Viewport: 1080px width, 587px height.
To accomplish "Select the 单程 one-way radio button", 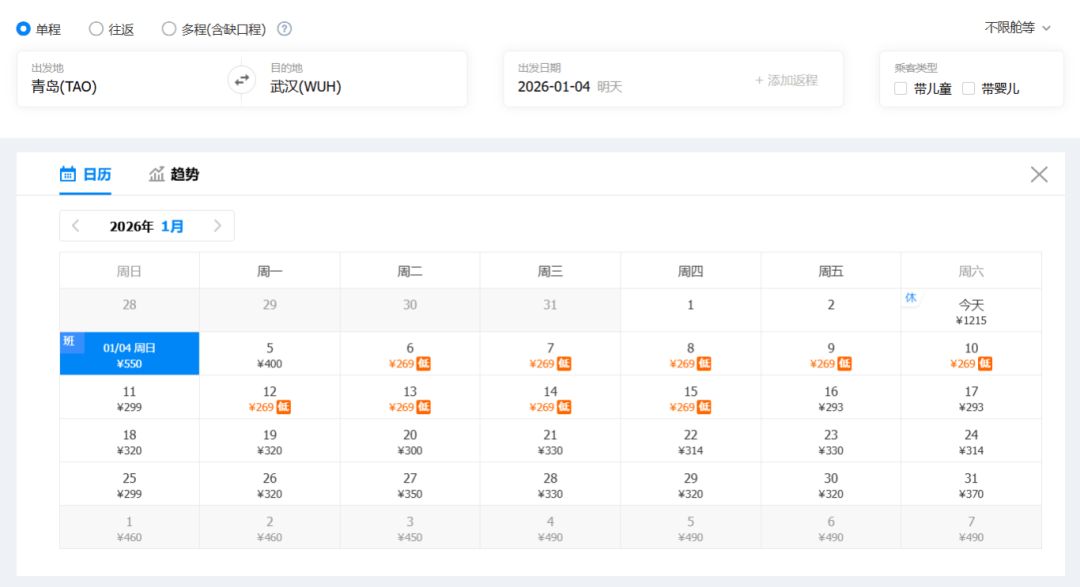I will click(23, 29).
